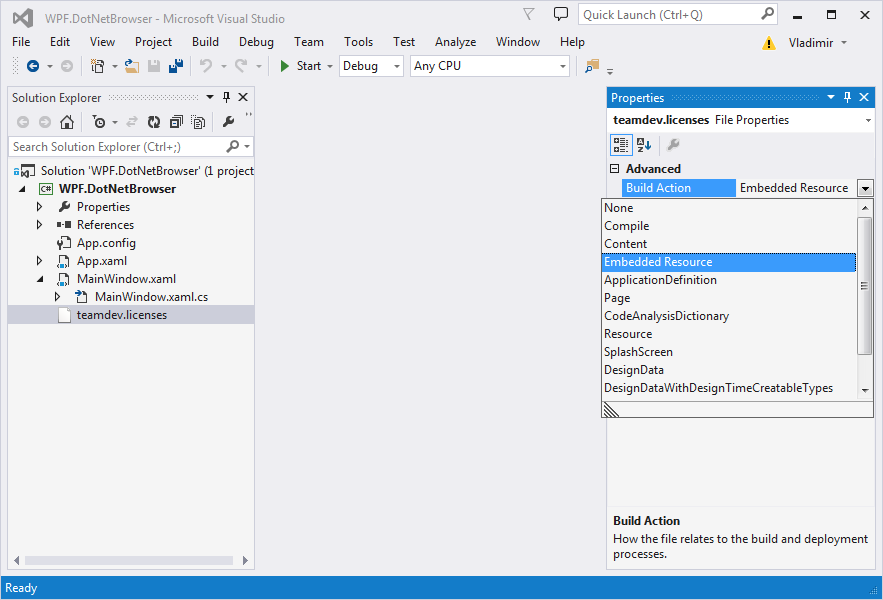Open the Solution Explorer window position dropdown

(210, 97)
